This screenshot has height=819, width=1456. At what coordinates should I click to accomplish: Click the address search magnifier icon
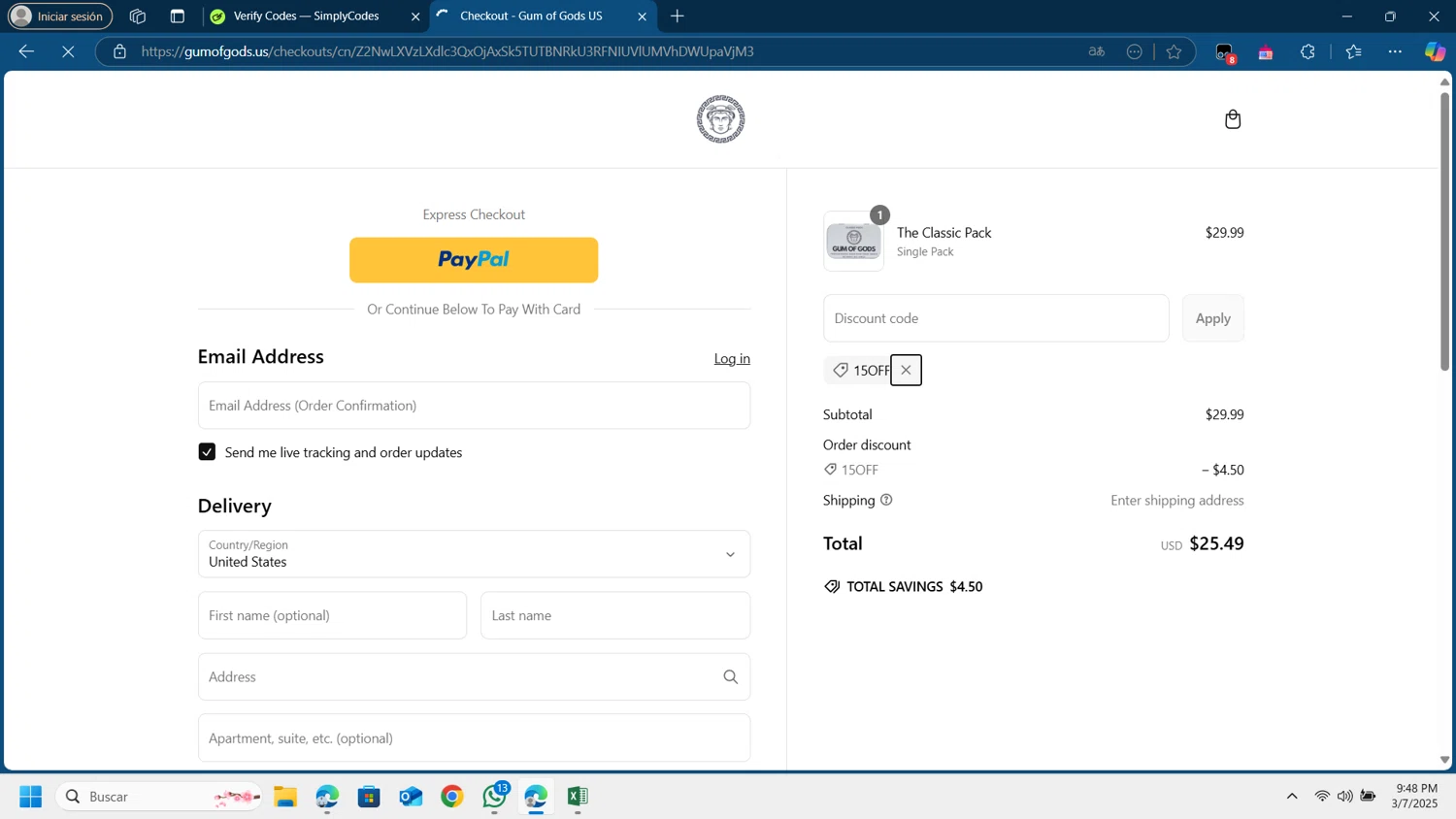click(730, 676)
